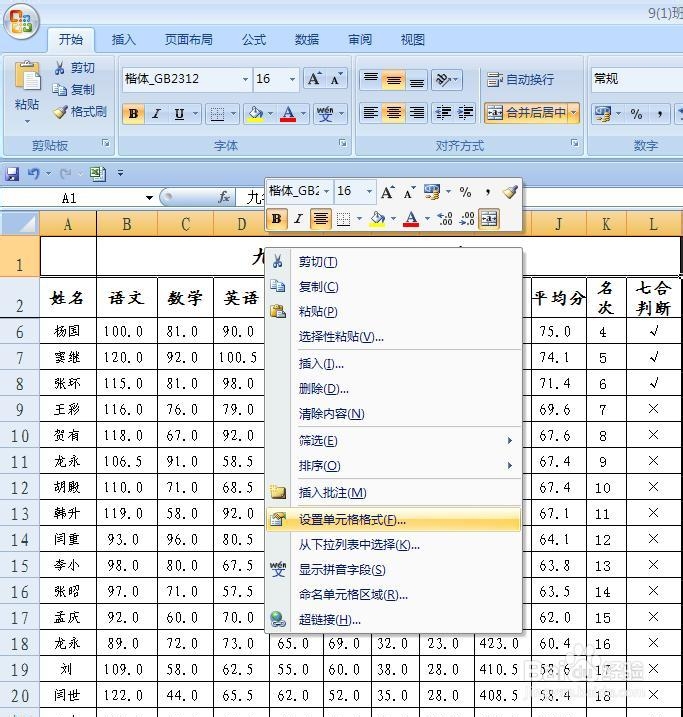
Task: Click mini toolbar merge and center icon
Action: pyautogui.click(x=489, y=219)
